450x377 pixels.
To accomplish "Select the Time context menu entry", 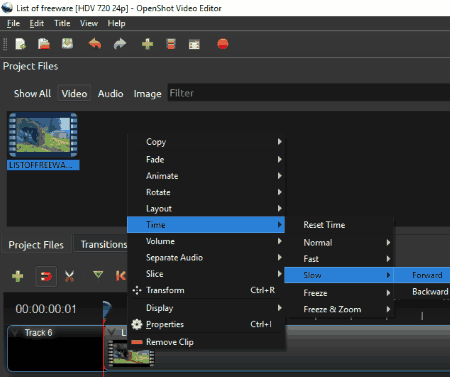I will point(206,225).
